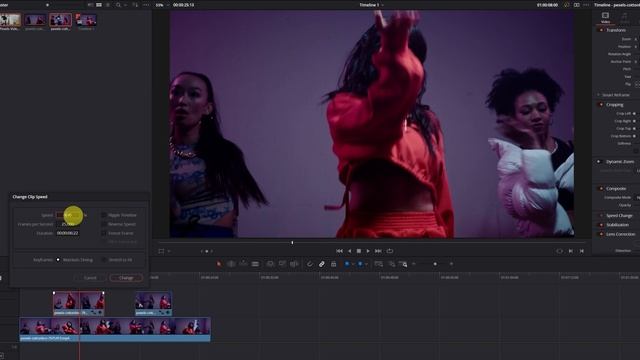
Task: Click the Mark Out icon below viewer
Action: click(x=582, y=251)
